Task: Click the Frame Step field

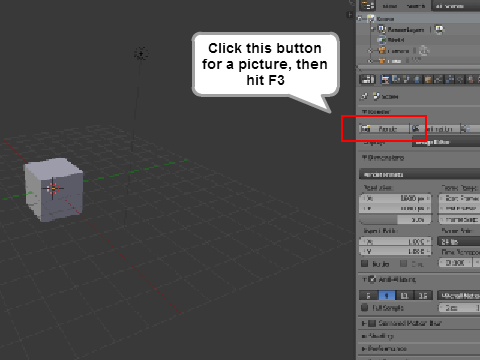Action: coord(459,219)
